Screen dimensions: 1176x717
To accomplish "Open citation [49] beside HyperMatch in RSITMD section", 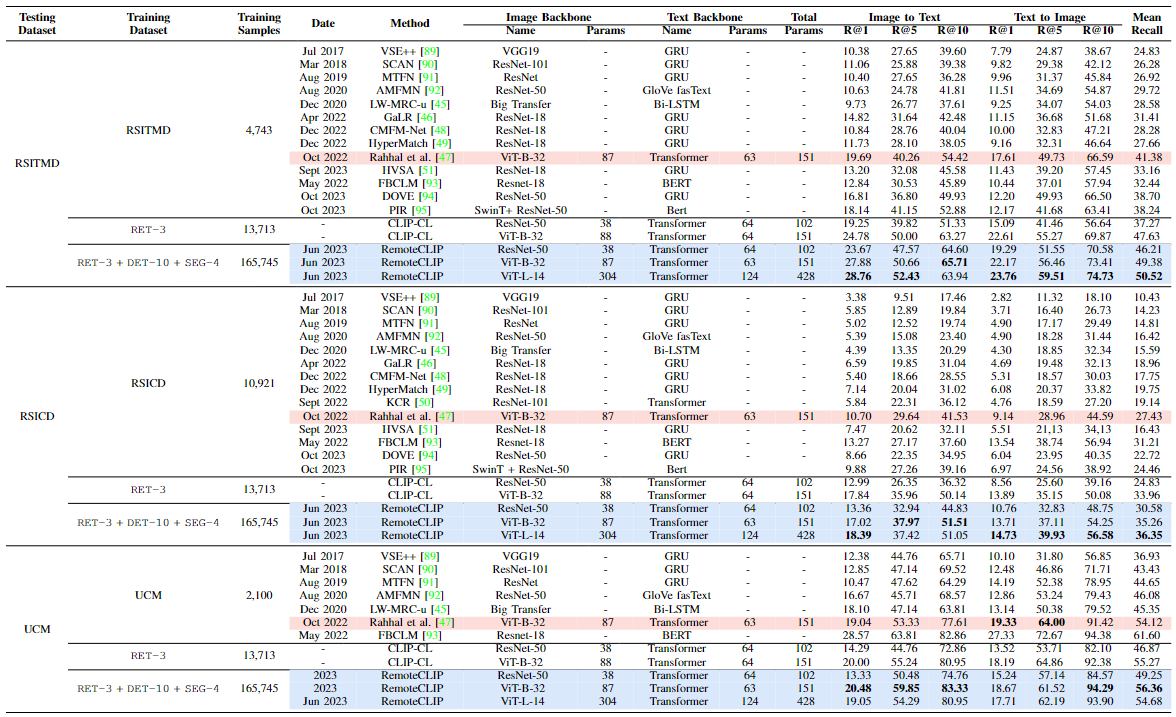I will (442, 144).
